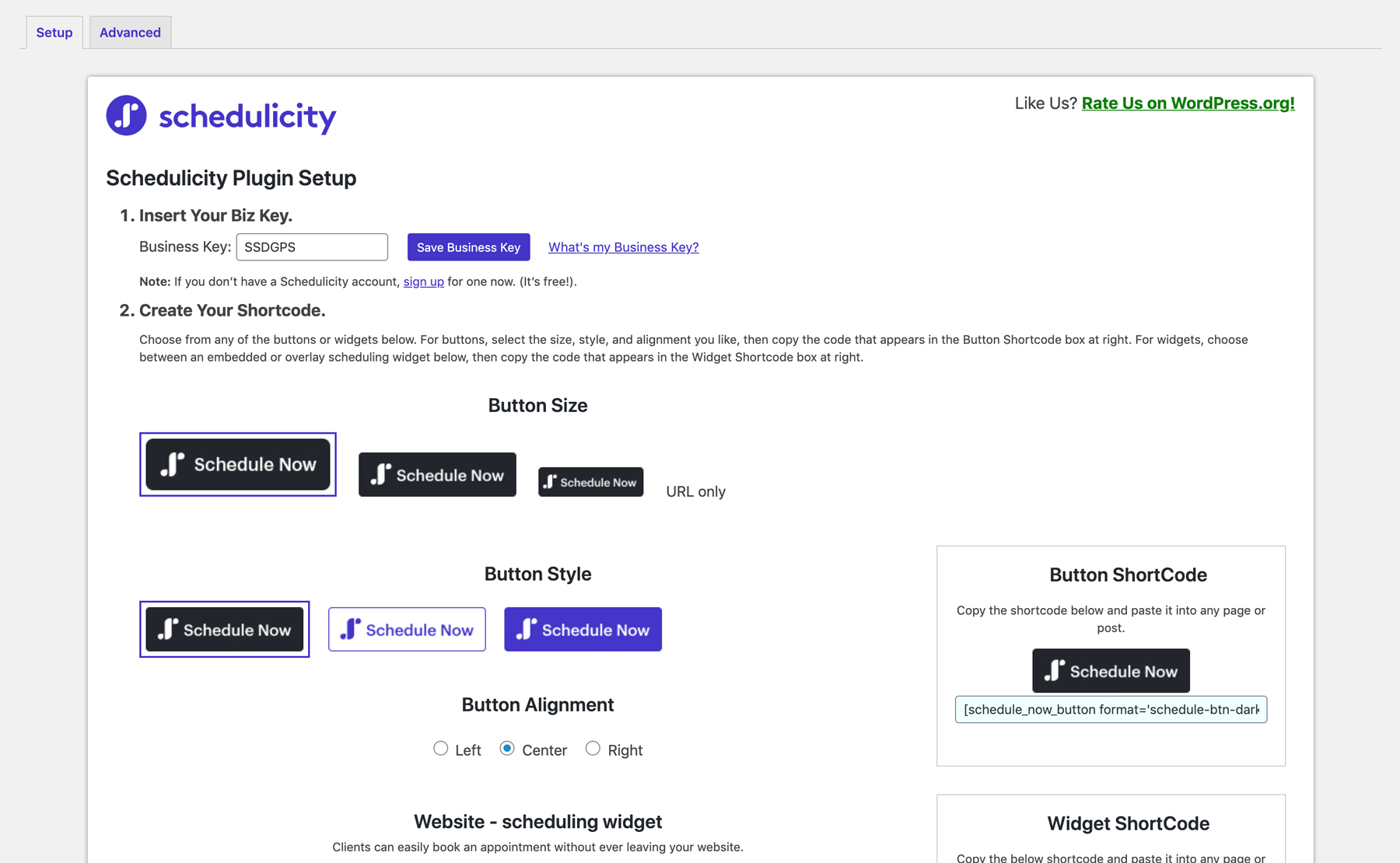This screenshot has height=863, width=1400.
Task: Click Rate Us on WordPress.org link
Action: [1188, 103]
